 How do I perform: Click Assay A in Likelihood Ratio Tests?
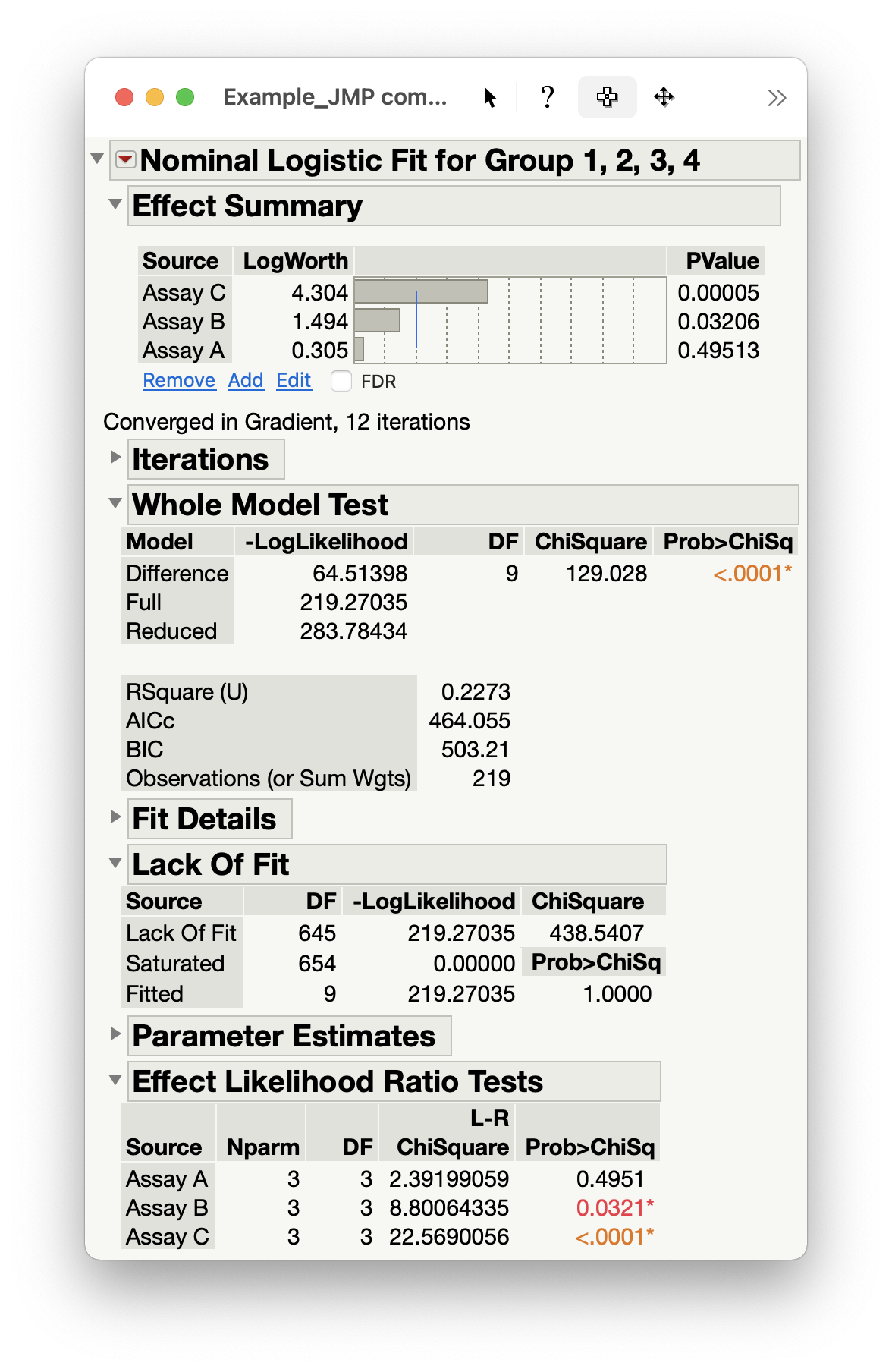pos(167,1179)
